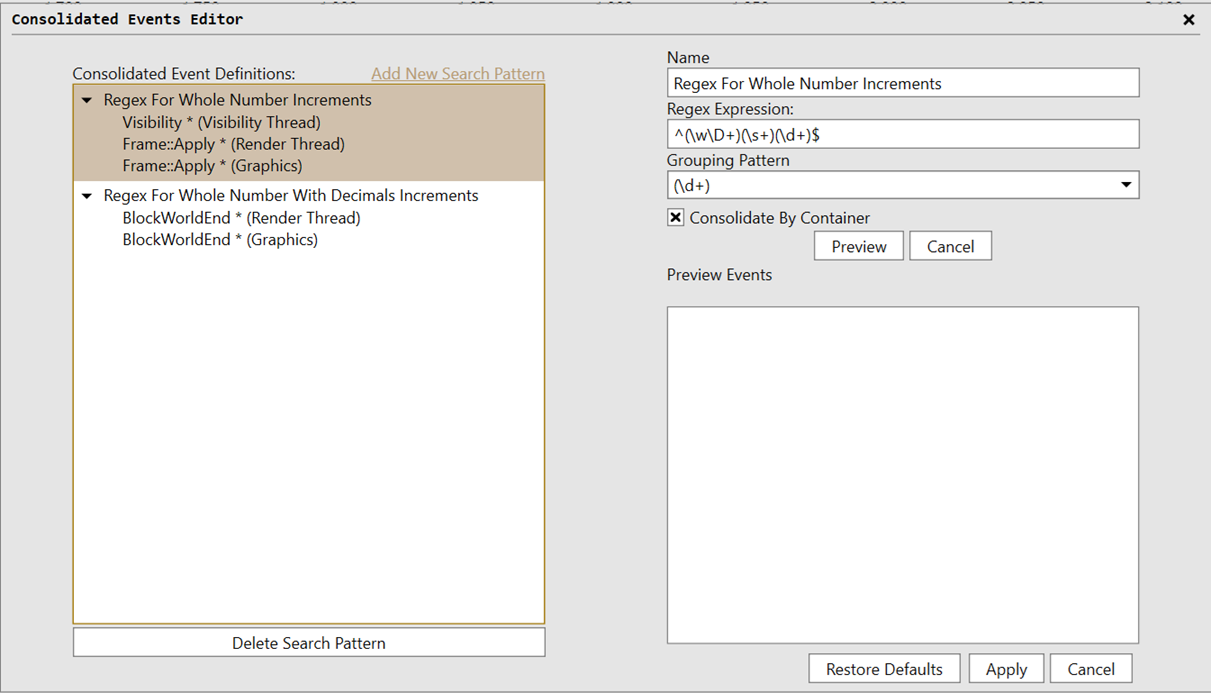The height and width of the screenshot is (693, 1211).
Task: Click the Add New Search Pattern link
Action: (x=458, y=74)
